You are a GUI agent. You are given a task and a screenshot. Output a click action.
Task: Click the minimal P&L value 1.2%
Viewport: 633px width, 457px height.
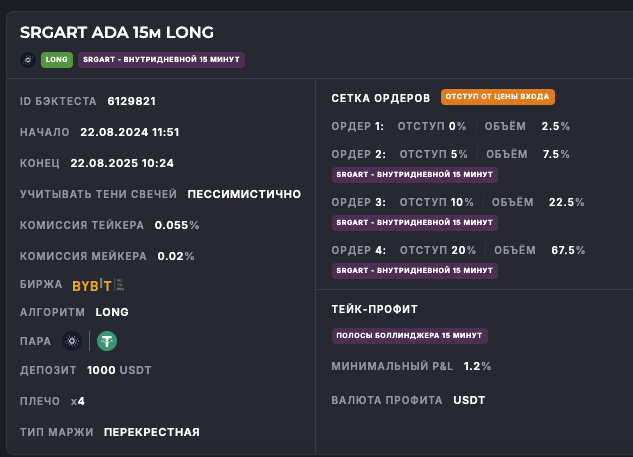tap(478, 367)
